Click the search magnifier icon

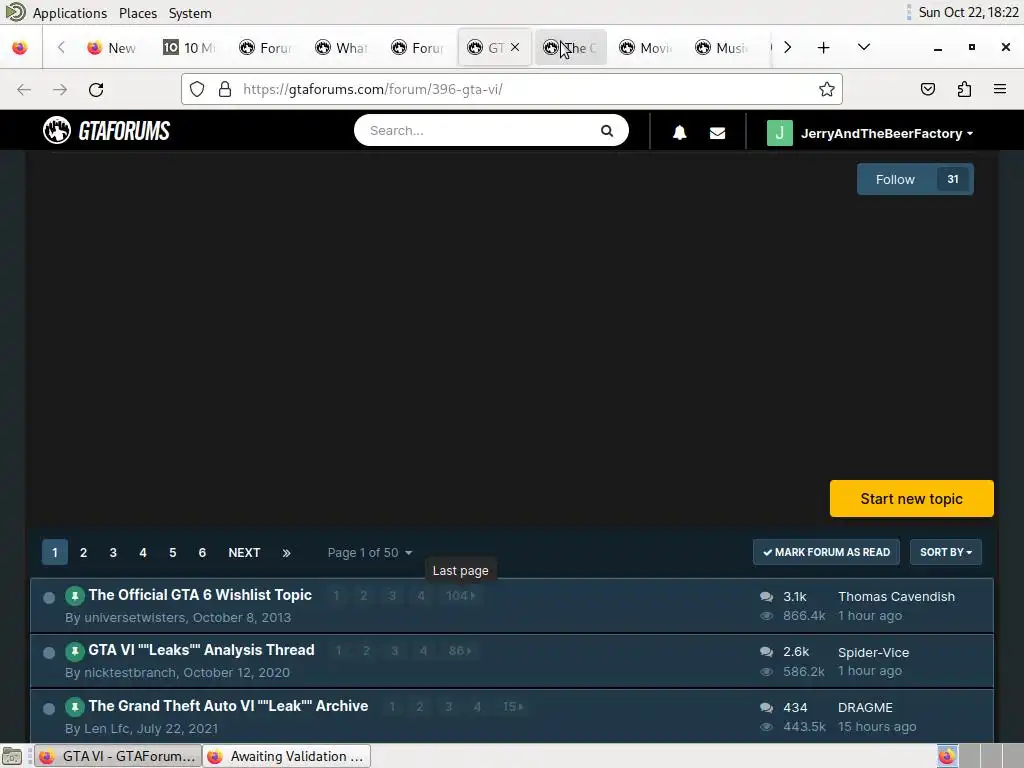click(607, 131)
